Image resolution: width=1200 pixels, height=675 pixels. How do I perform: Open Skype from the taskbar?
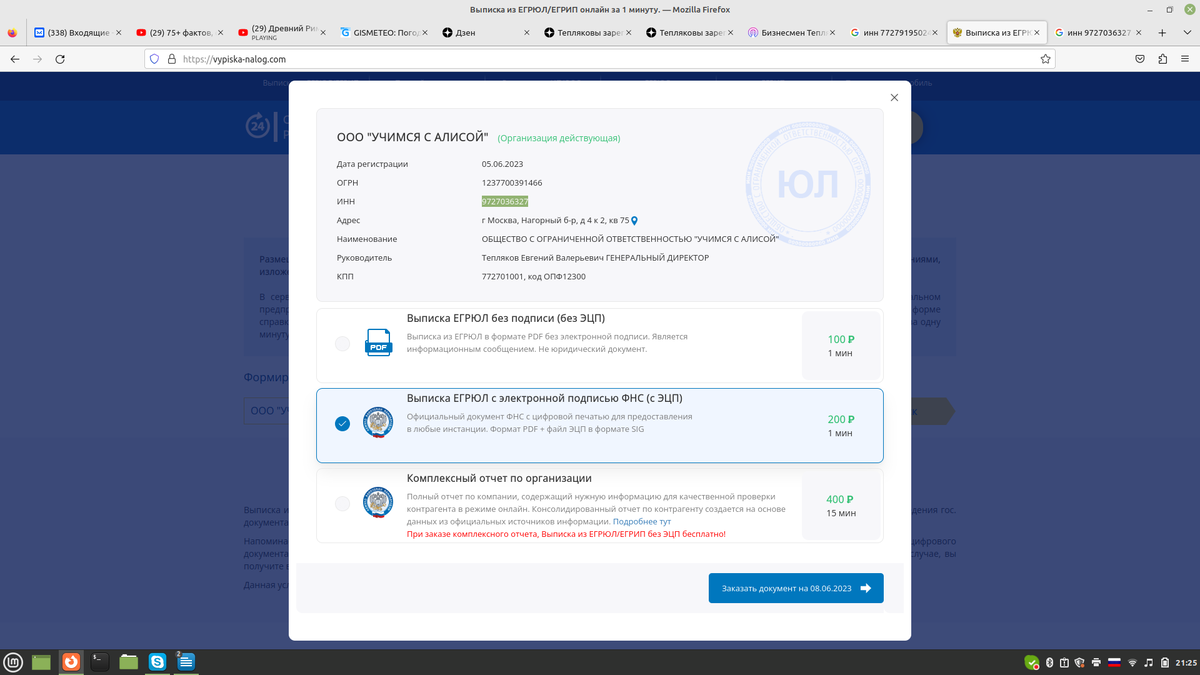157,662
